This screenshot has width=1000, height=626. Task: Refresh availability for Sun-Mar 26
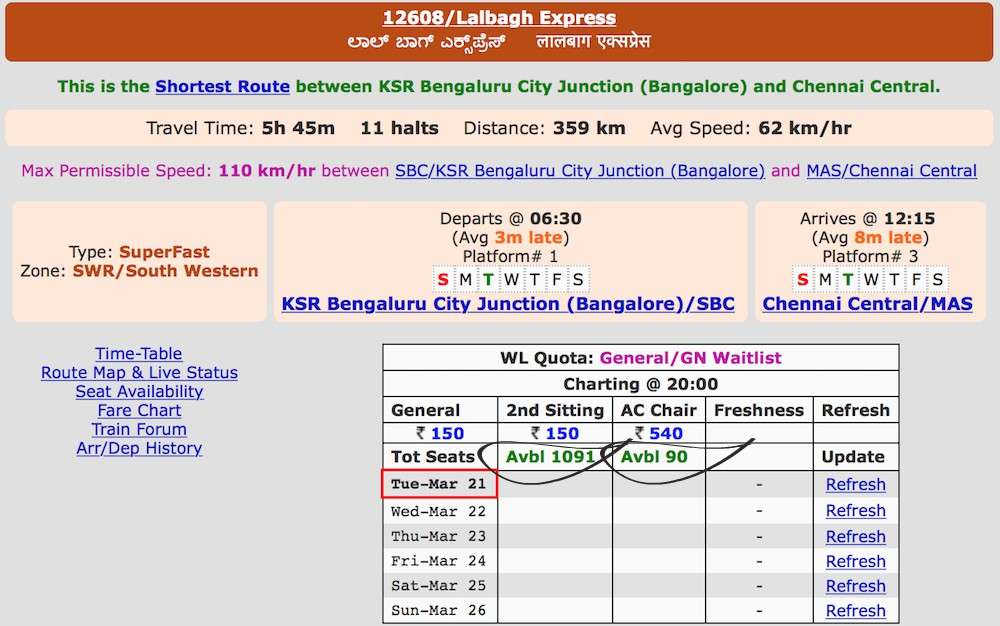tap(855, 611)
